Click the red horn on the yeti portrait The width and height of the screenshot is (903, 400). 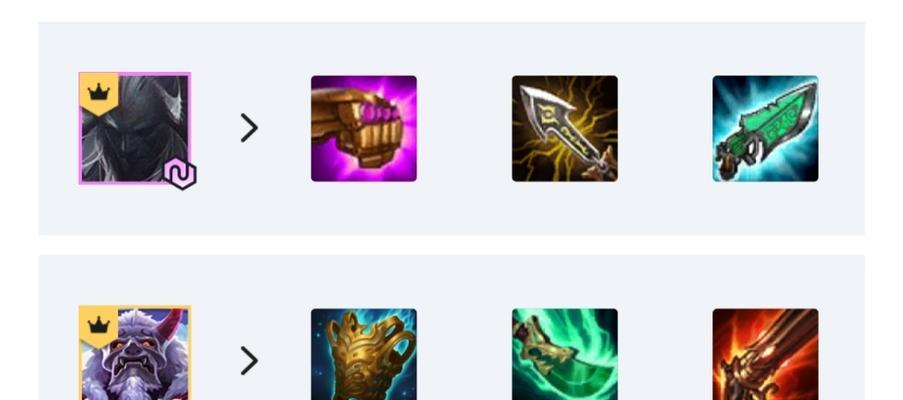(x=173, y=321)
